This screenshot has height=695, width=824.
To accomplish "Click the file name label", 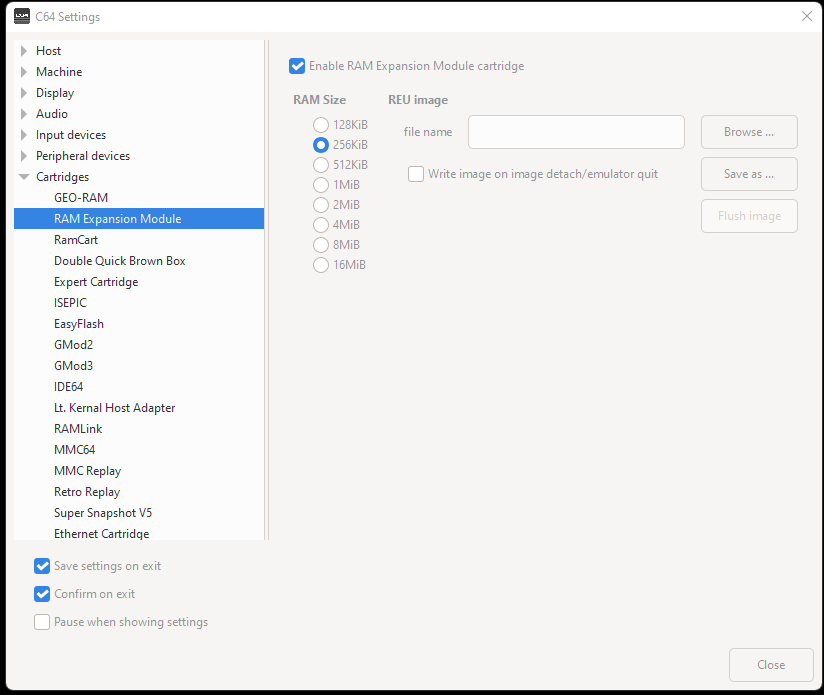I will pos(428,132).
